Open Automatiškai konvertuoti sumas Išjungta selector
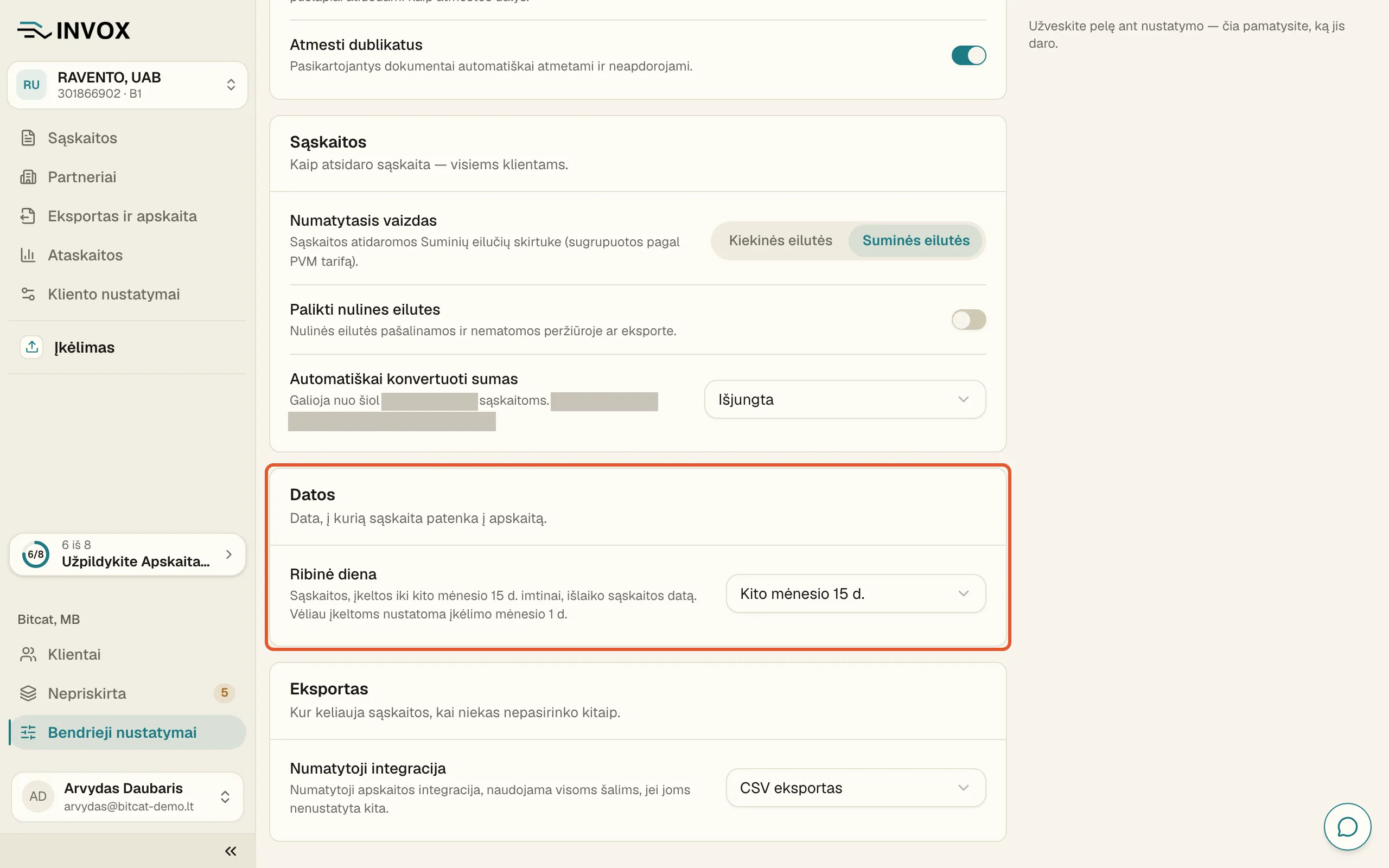The image size is (1389, 868). [x=845, y=400]
